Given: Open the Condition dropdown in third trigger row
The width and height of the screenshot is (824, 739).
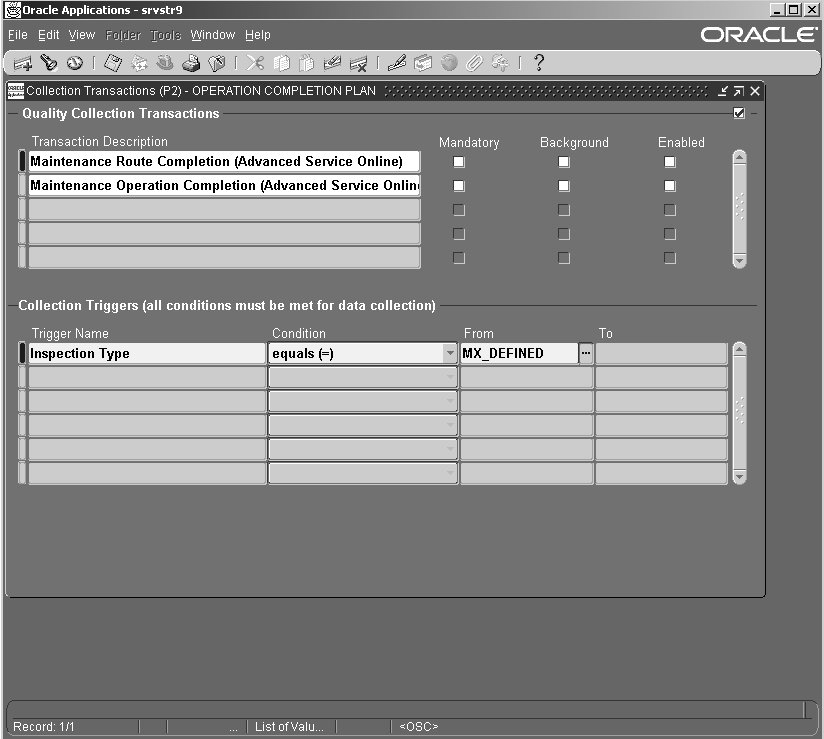Looking at the screenshot, I should tap(450, 402).
